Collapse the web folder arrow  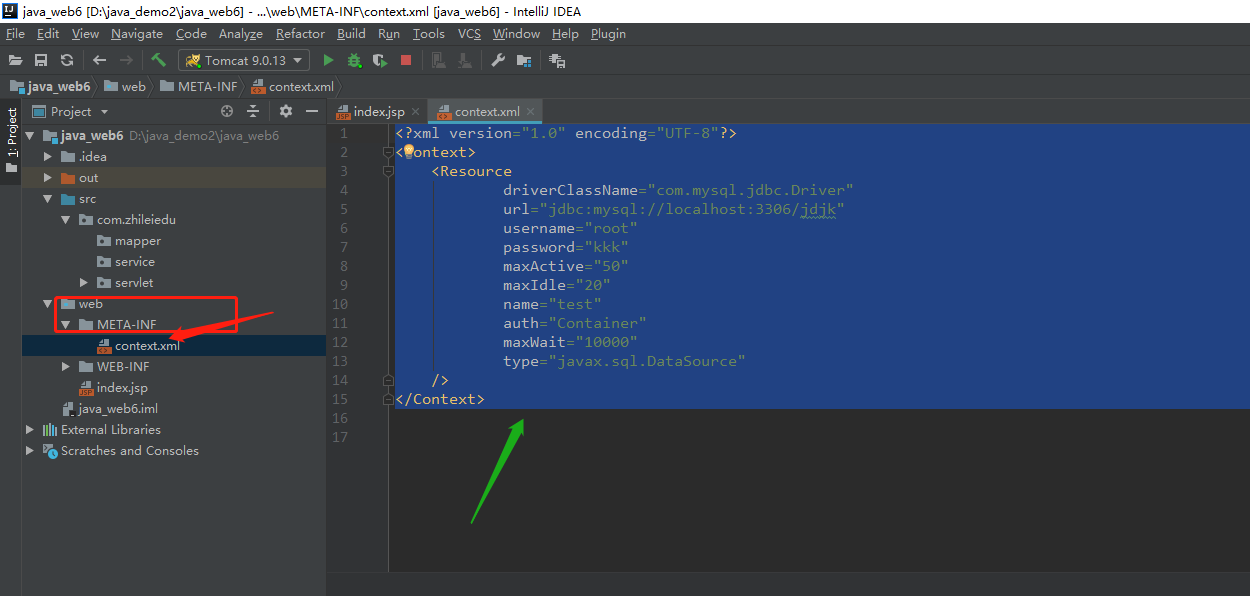(48, 304)
